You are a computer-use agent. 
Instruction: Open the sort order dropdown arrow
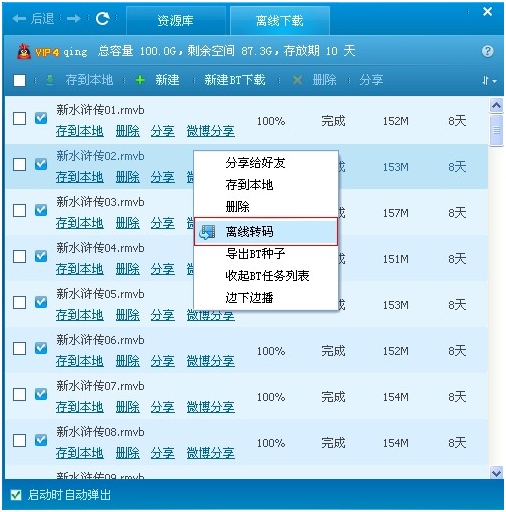[x=489, y=81]
